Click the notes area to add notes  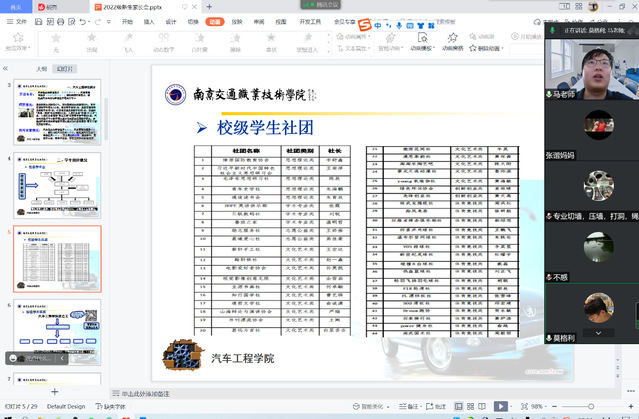[x=155, y=393]
